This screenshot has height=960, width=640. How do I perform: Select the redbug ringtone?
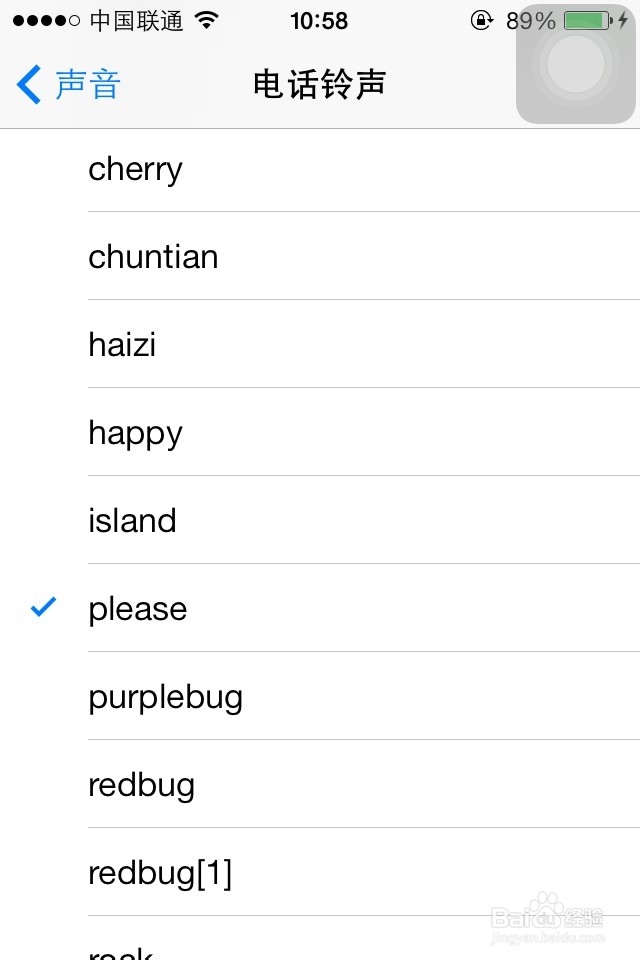tap(142, 785)
